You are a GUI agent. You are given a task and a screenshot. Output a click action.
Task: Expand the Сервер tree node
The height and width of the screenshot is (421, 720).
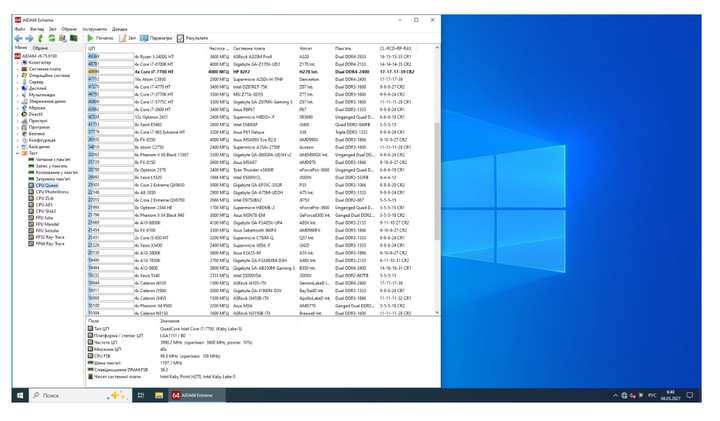click(17, 82)
